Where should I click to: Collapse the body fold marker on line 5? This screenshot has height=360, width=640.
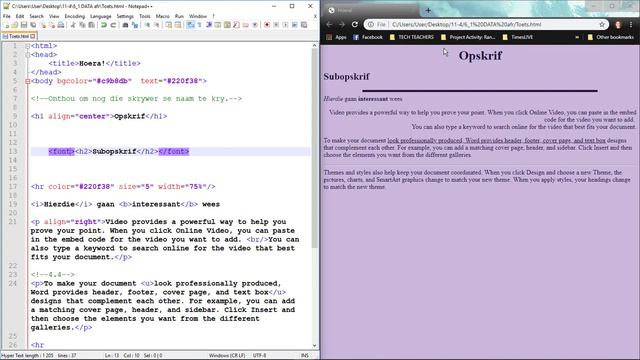28,81
